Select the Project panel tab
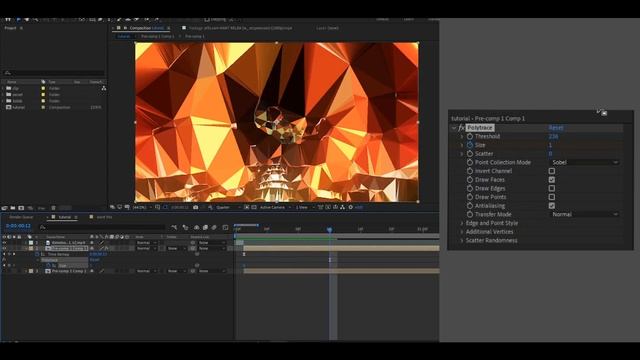Viewport: 640px width, 360px height. coord(10,28)
